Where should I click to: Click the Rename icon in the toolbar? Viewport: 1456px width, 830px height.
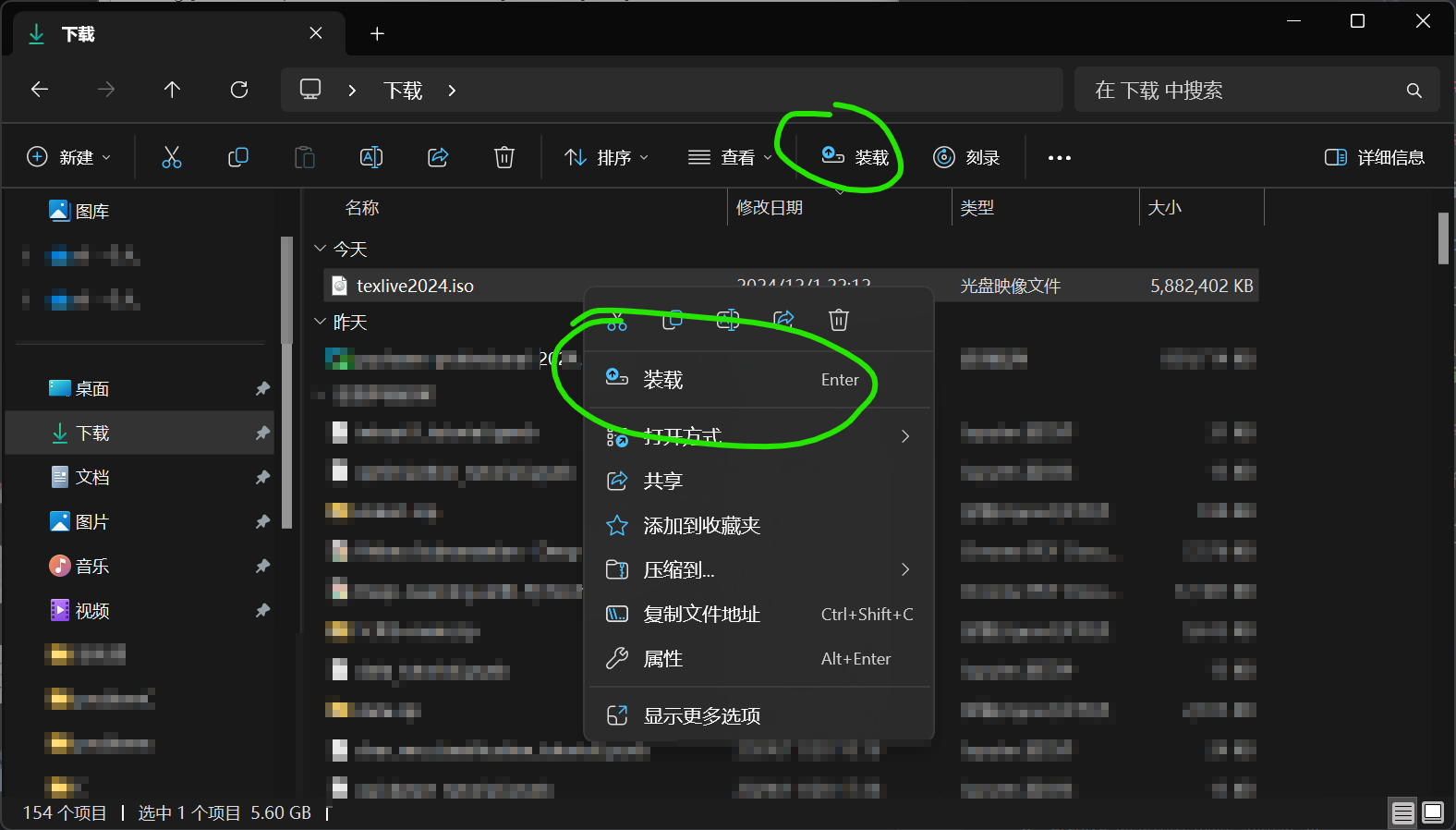[x=370, y=157]
